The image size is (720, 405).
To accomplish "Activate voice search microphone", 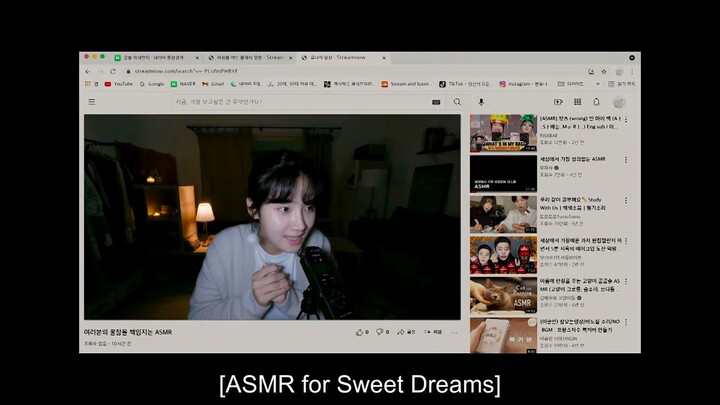I will coord(481,102).
